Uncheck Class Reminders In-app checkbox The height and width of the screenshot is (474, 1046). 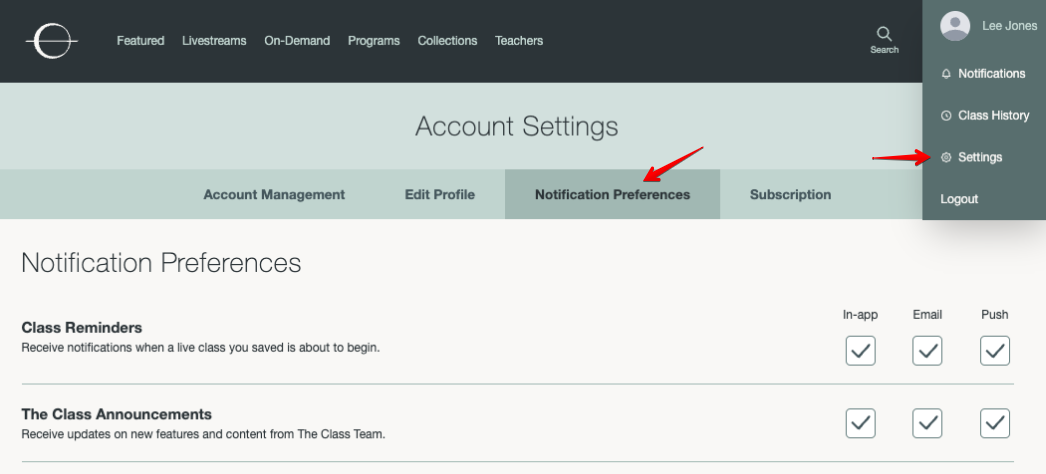pos(860,350)
